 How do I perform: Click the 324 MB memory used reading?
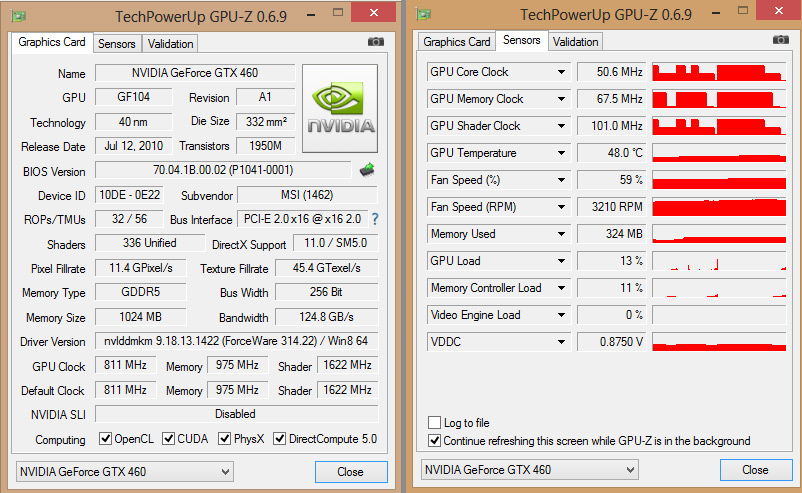[611, 234]
